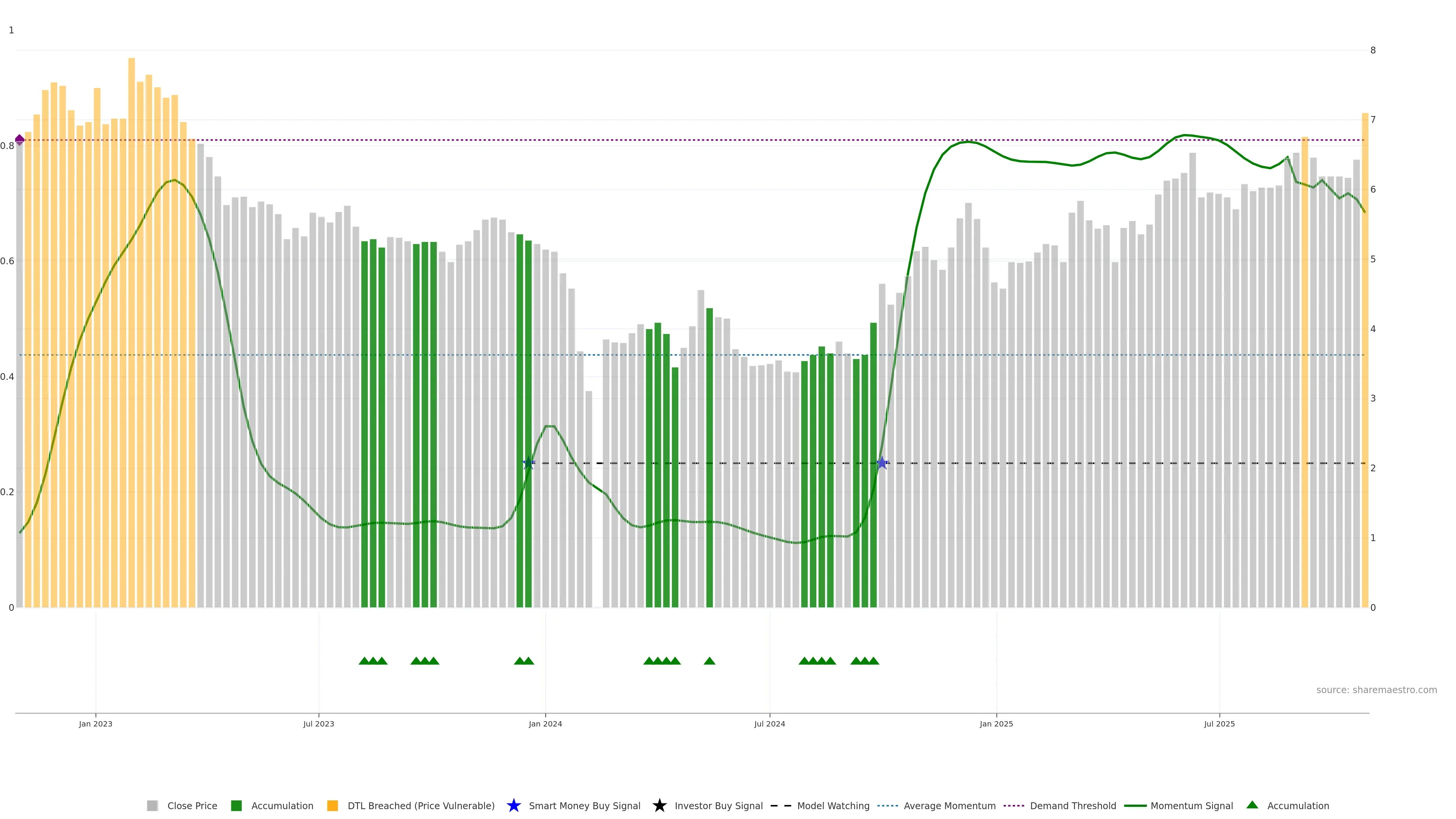This screenshot has width=1456, height=819.
Task: Click the lone accumulation triangle before Jul 2024
Action: [709, 661]
